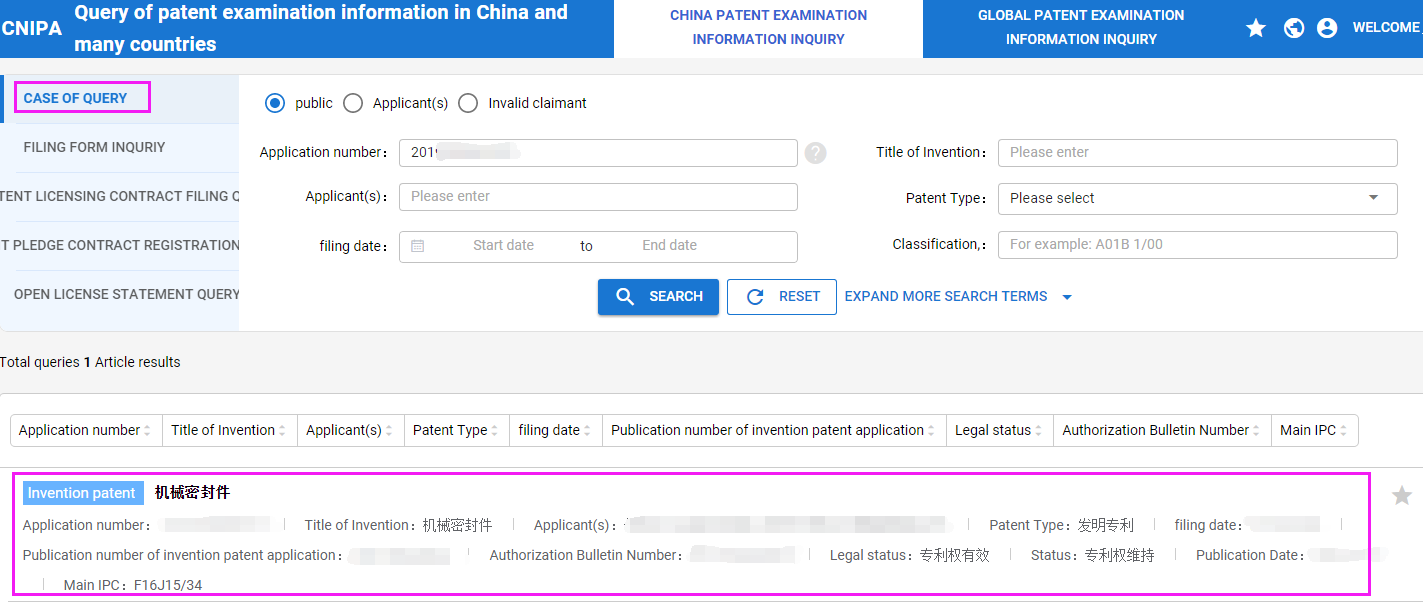This screenshot has width=1423, height=611.
Task: Switch to Global Patent Examination Information Inquiry tab
Action: click(x=1081, y=28)
